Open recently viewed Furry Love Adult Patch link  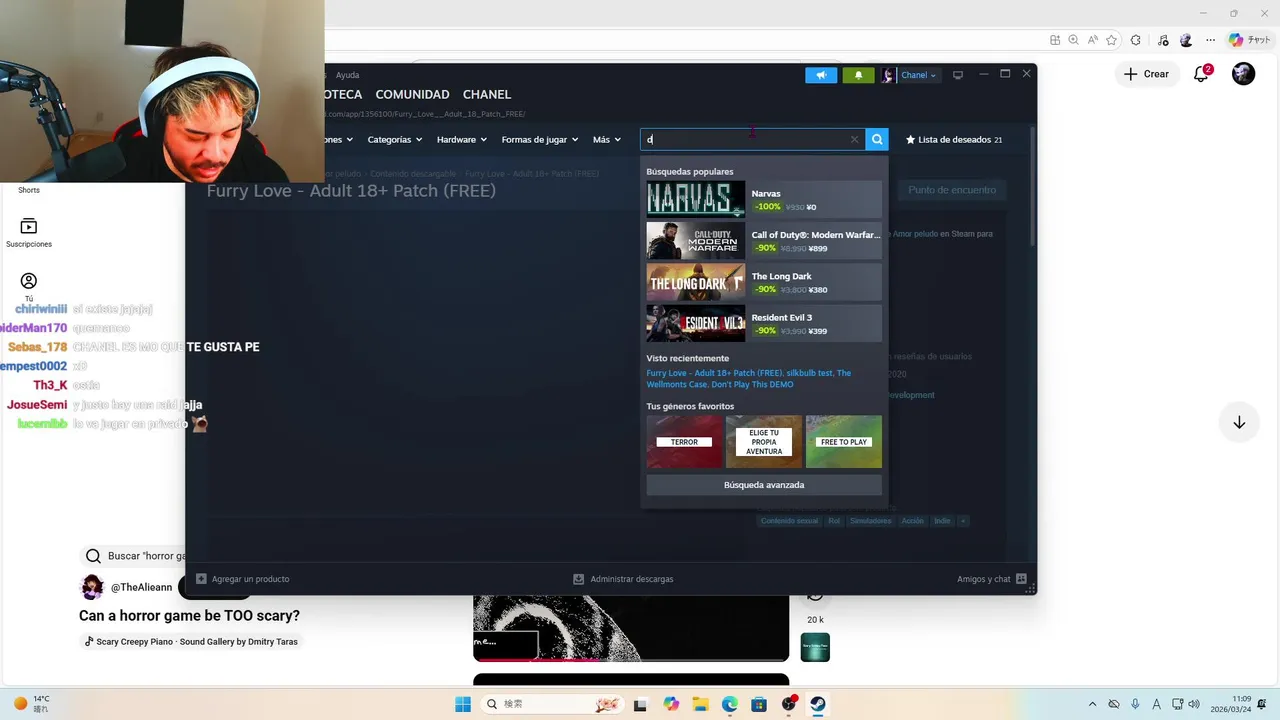tap(714, 373)
